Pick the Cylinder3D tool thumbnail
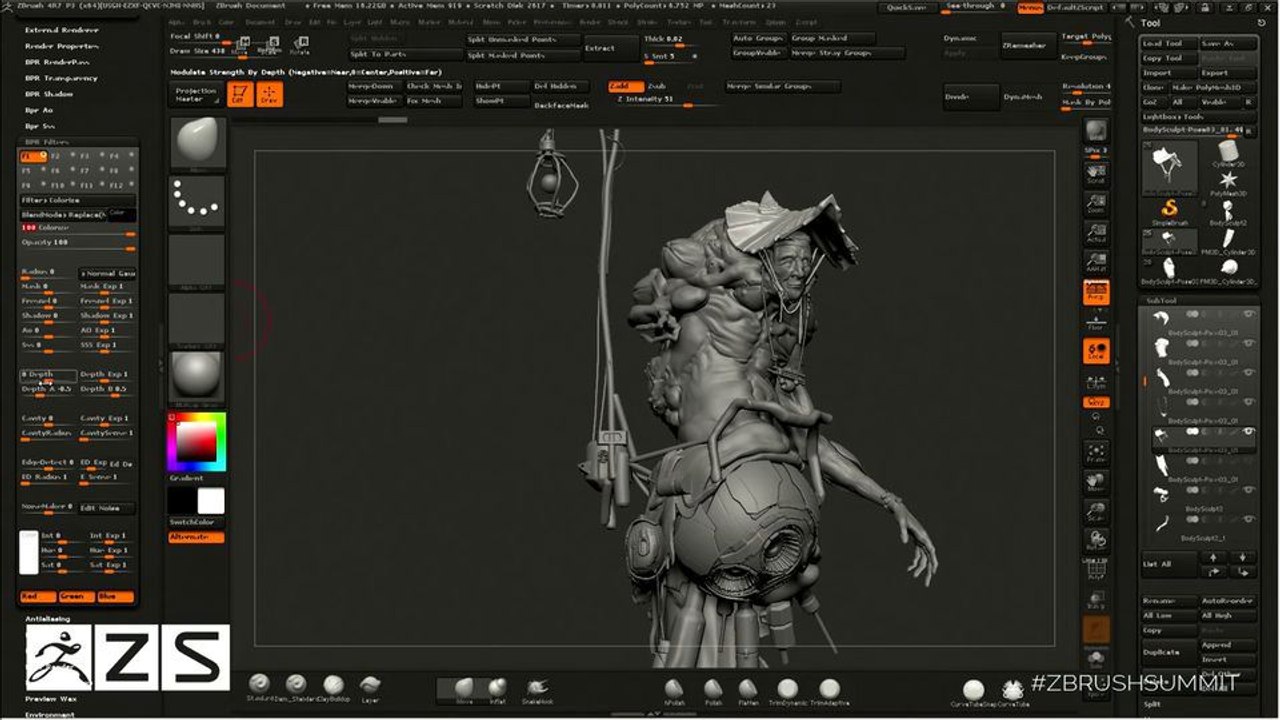The image size is (1280, 720). [1228, 152]
